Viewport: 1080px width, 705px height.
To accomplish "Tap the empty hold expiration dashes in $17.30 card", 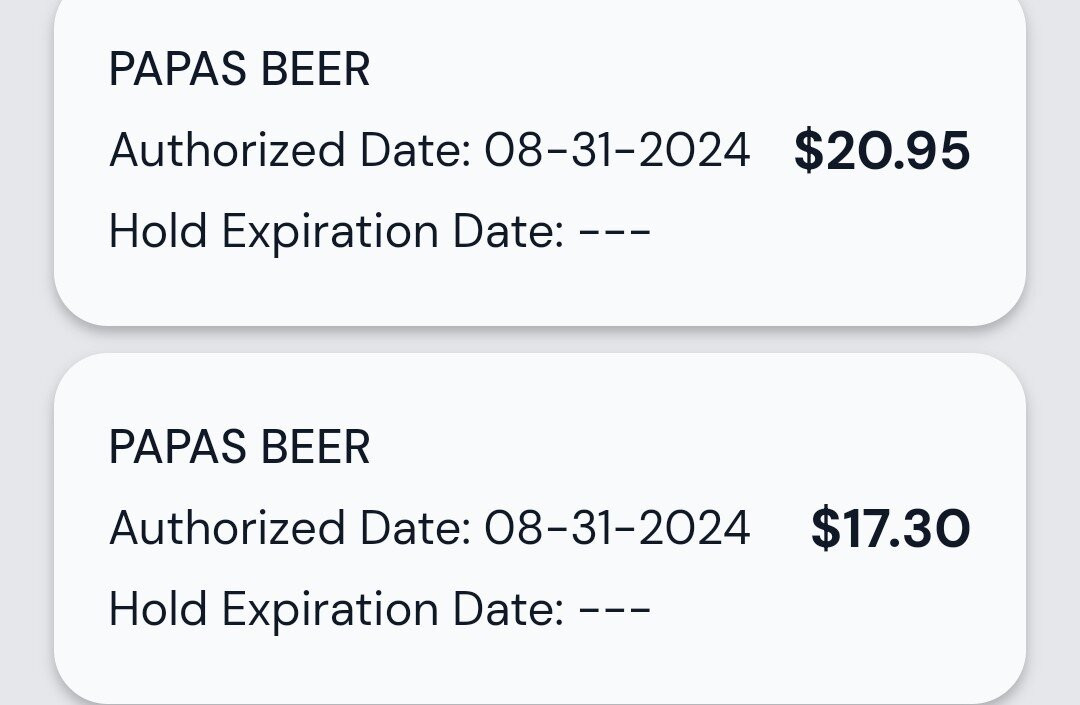I will click(615, 609).
